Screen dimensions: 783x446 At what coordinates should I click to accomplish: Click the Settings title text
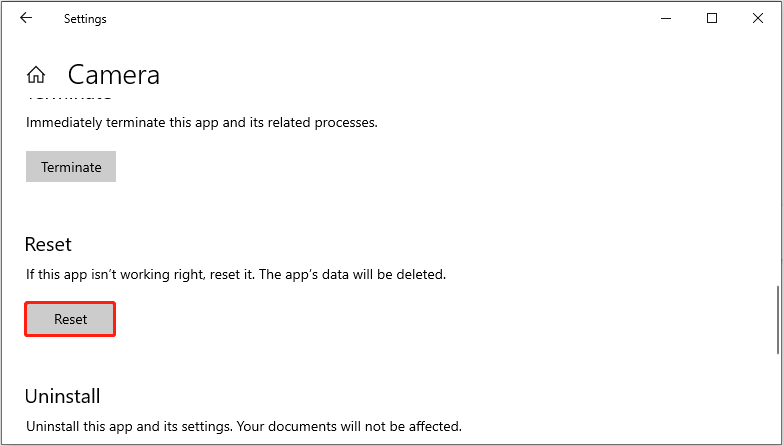tap(85, 19)
